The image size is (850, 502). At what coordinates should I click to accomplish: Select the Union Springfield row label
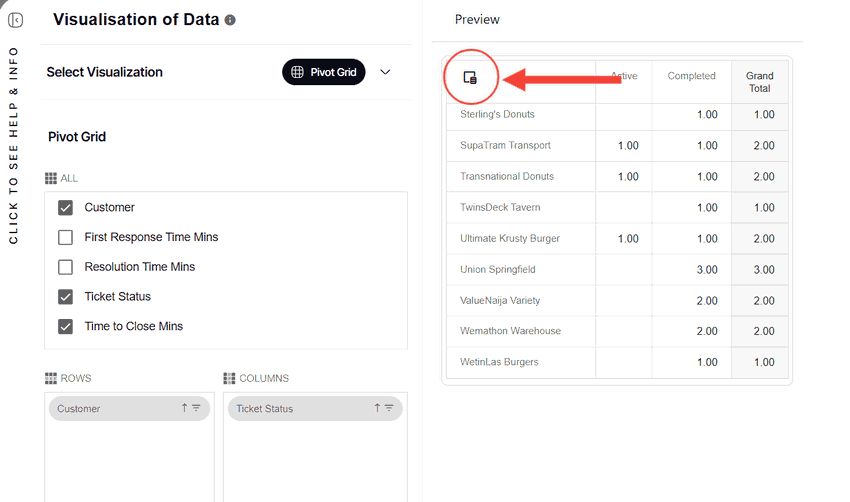coord(498,269)
